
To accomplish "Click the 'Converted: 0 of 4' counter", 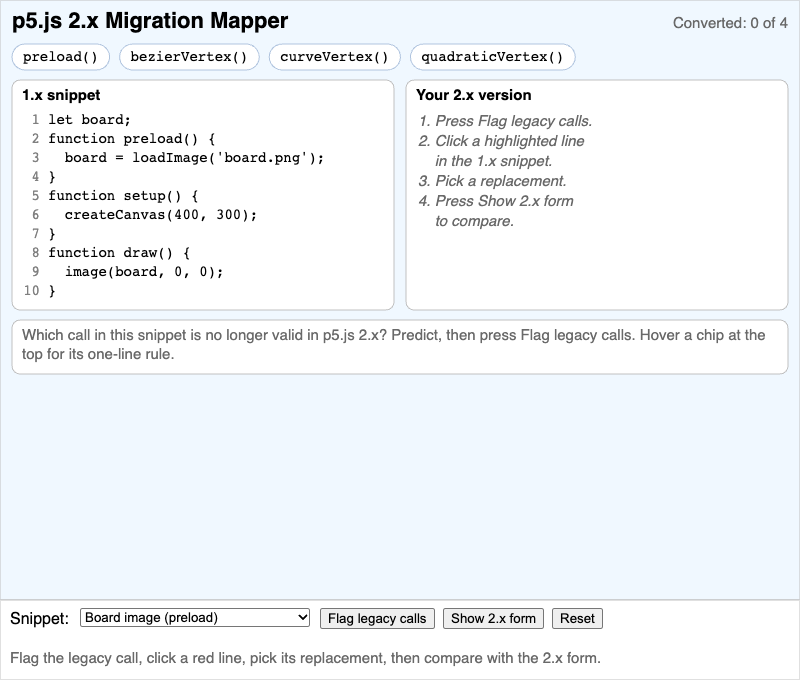I will (x=730, y=23).
